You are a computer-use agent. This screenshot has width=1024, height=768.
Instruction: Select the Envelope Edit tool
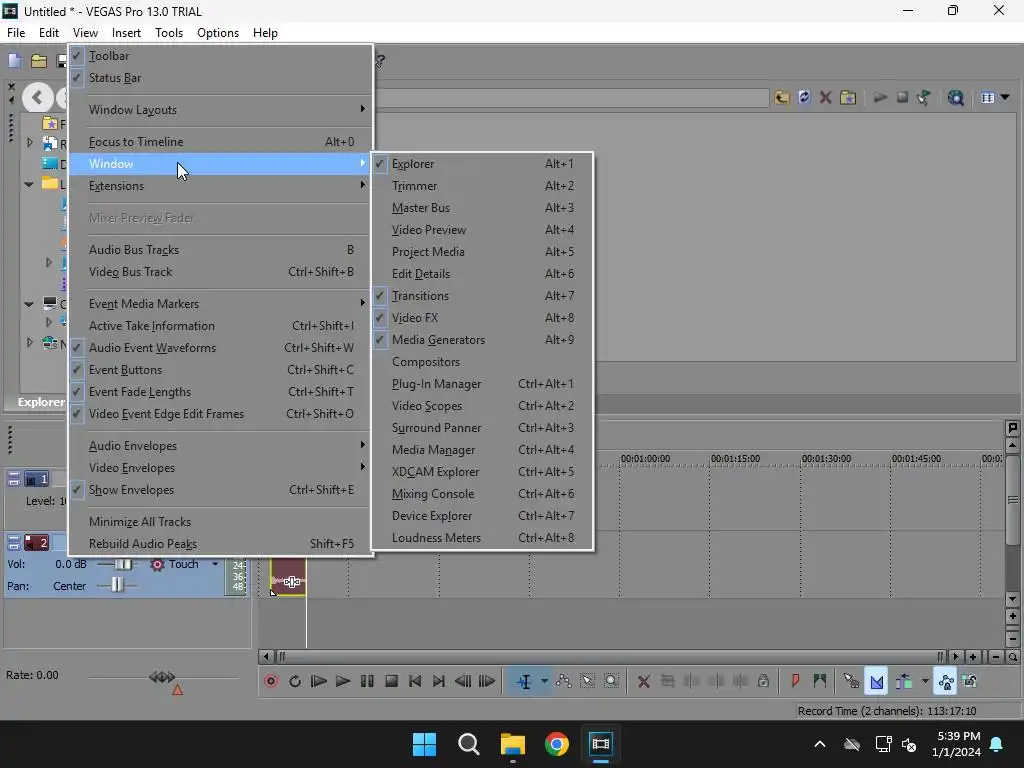pyautogui.click(x=564, y=681)
